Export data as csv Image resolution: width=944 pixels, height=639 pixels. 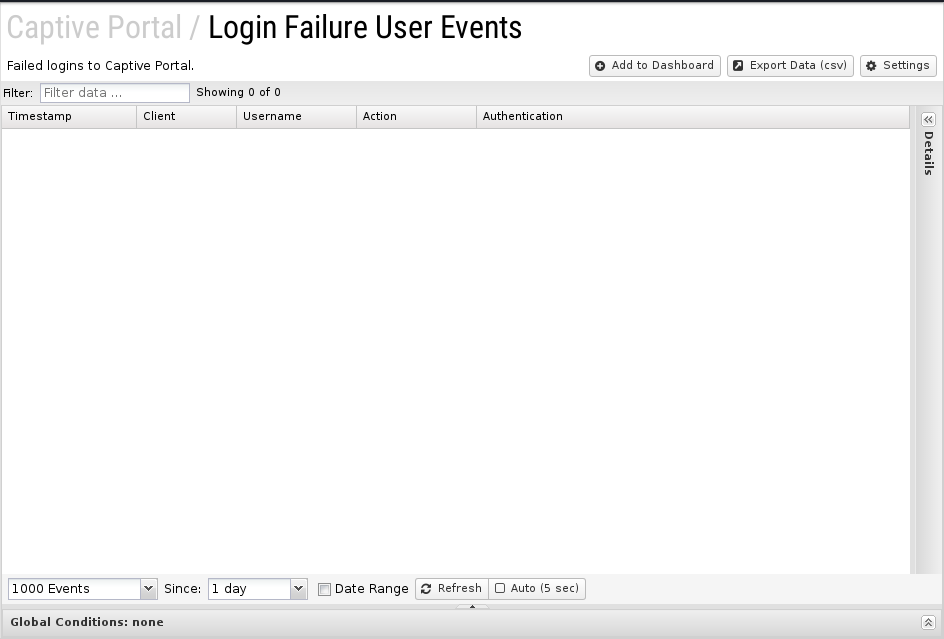point(790,66)
